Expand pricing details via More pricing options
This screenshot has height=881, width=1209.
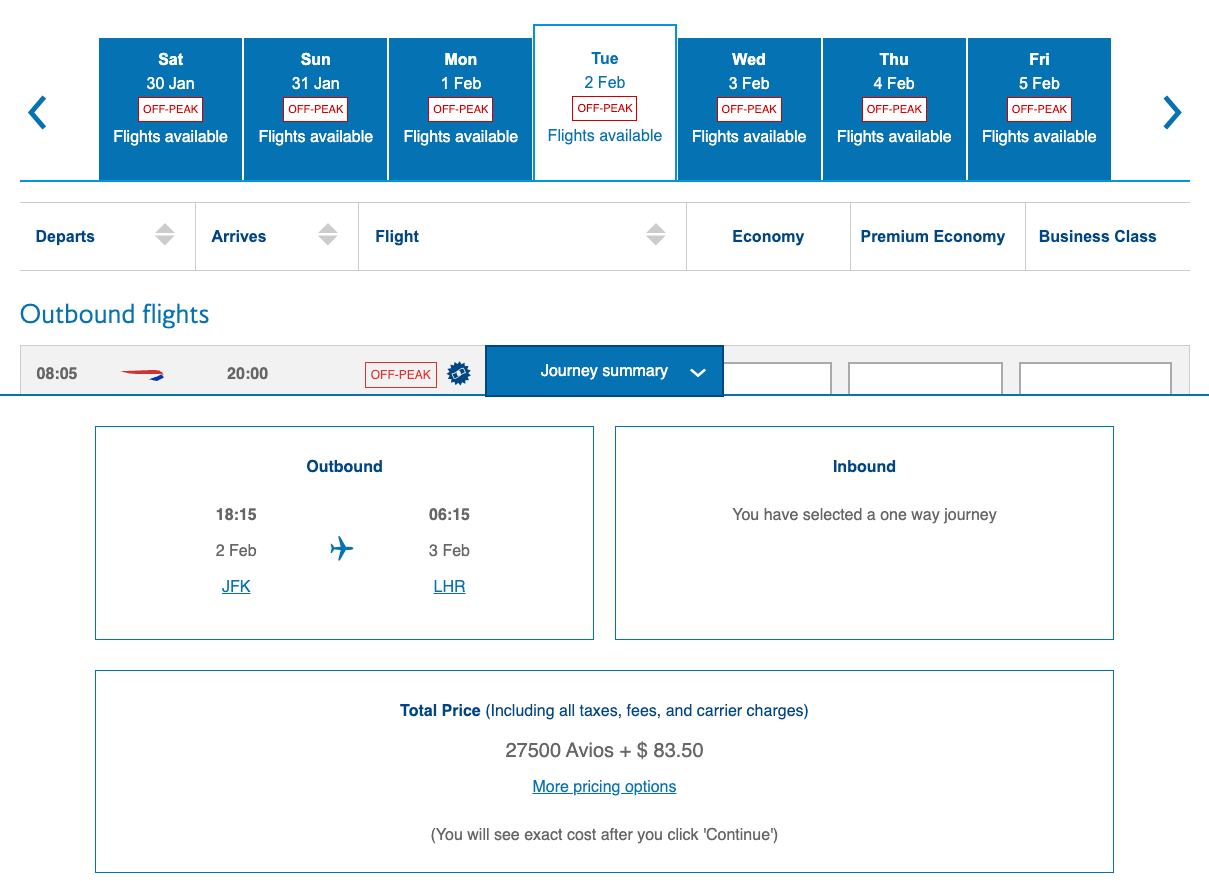pos(604,786)
